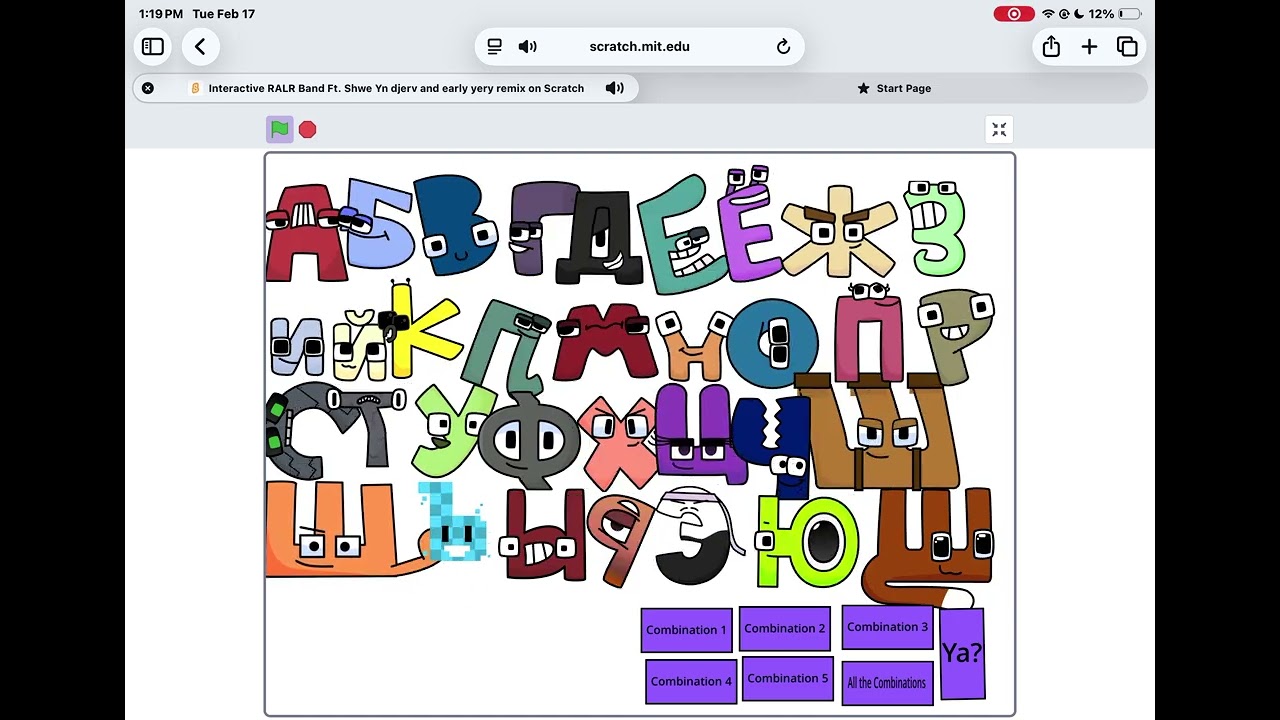1280x720 pixels.
Task: Close the Interactive RALR Band tab
Action: point(148,88)
